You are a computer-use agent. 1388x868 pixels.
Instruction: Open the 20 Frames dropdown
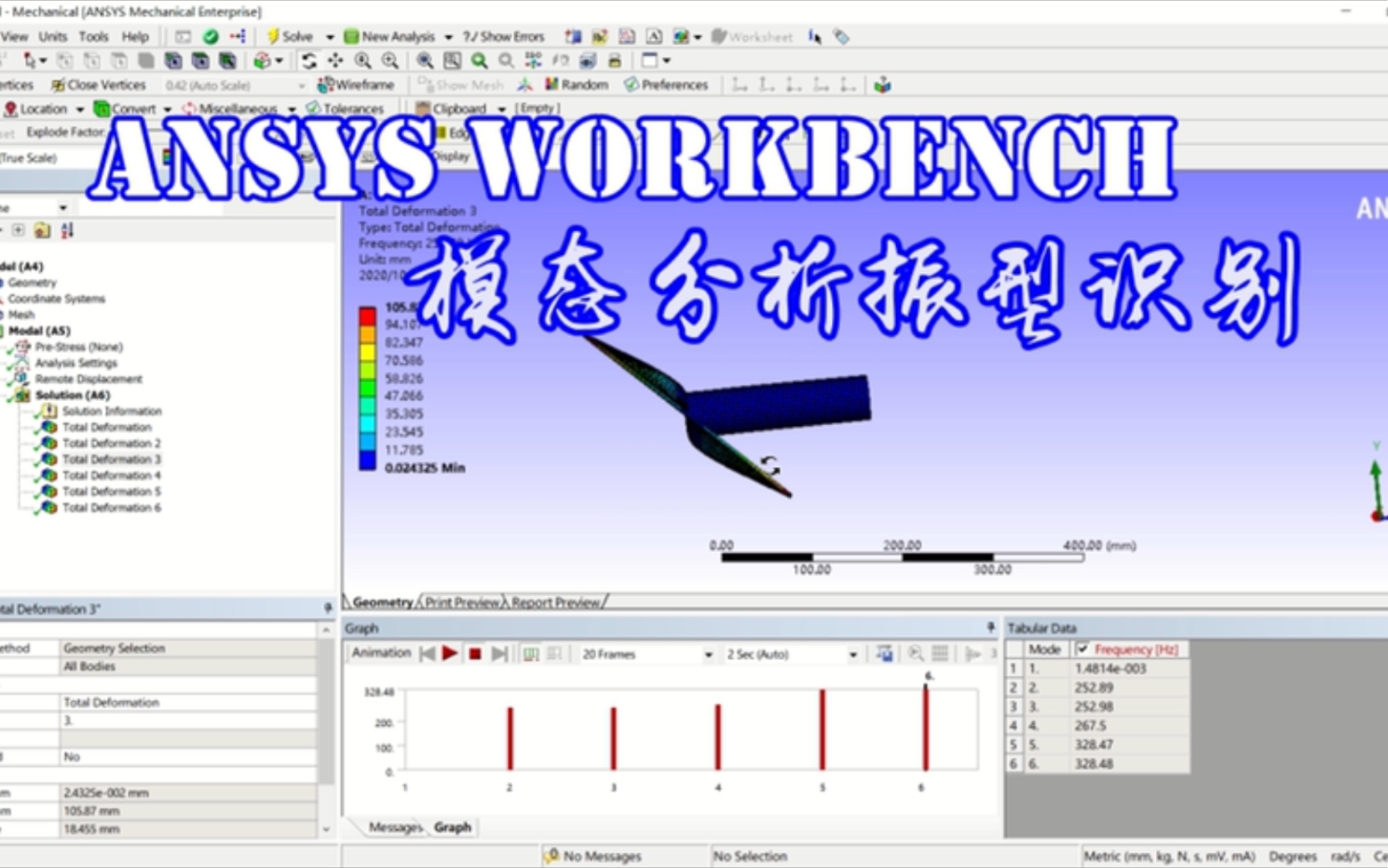(x=708, y=655)
